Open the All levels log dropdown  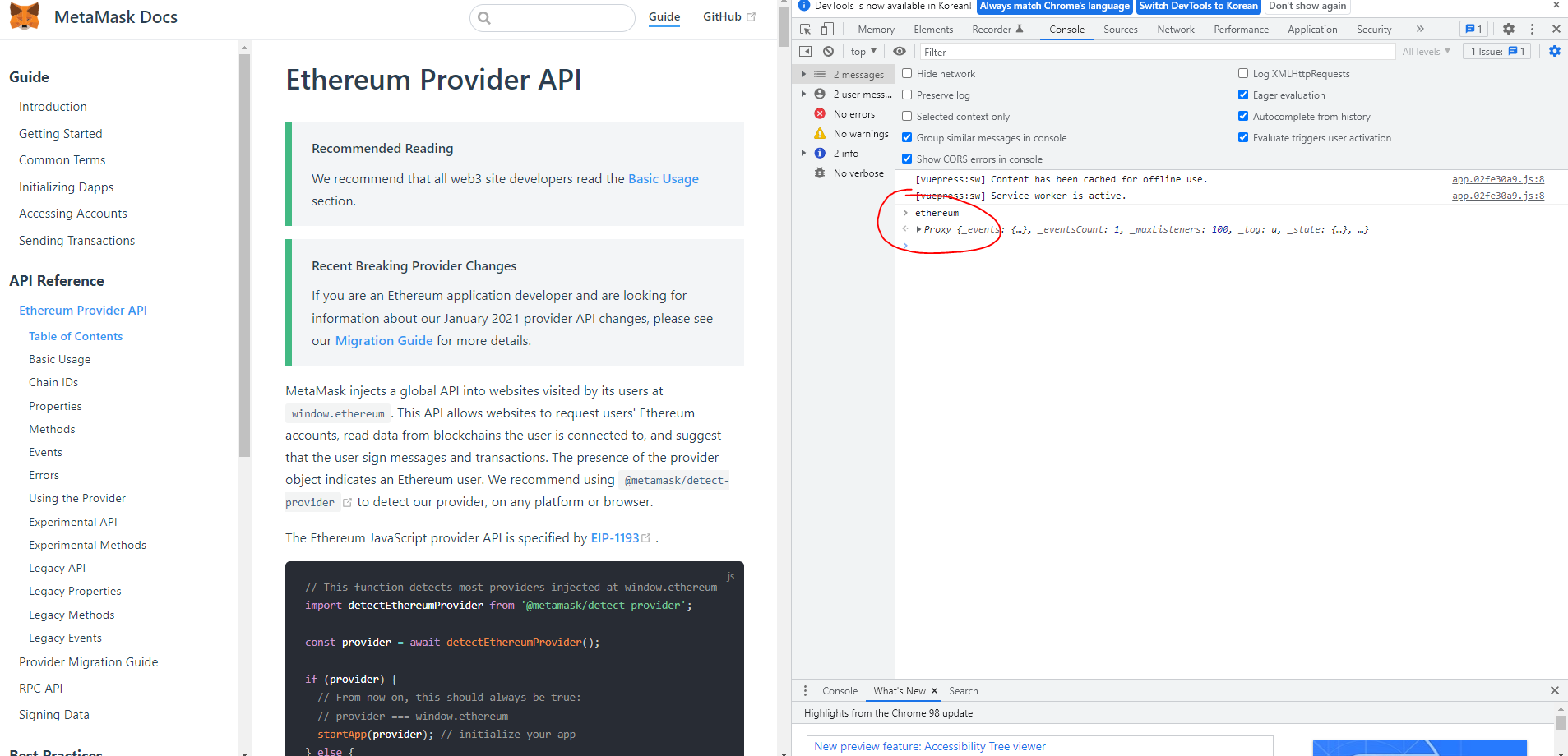click(x=1427, y=51)
